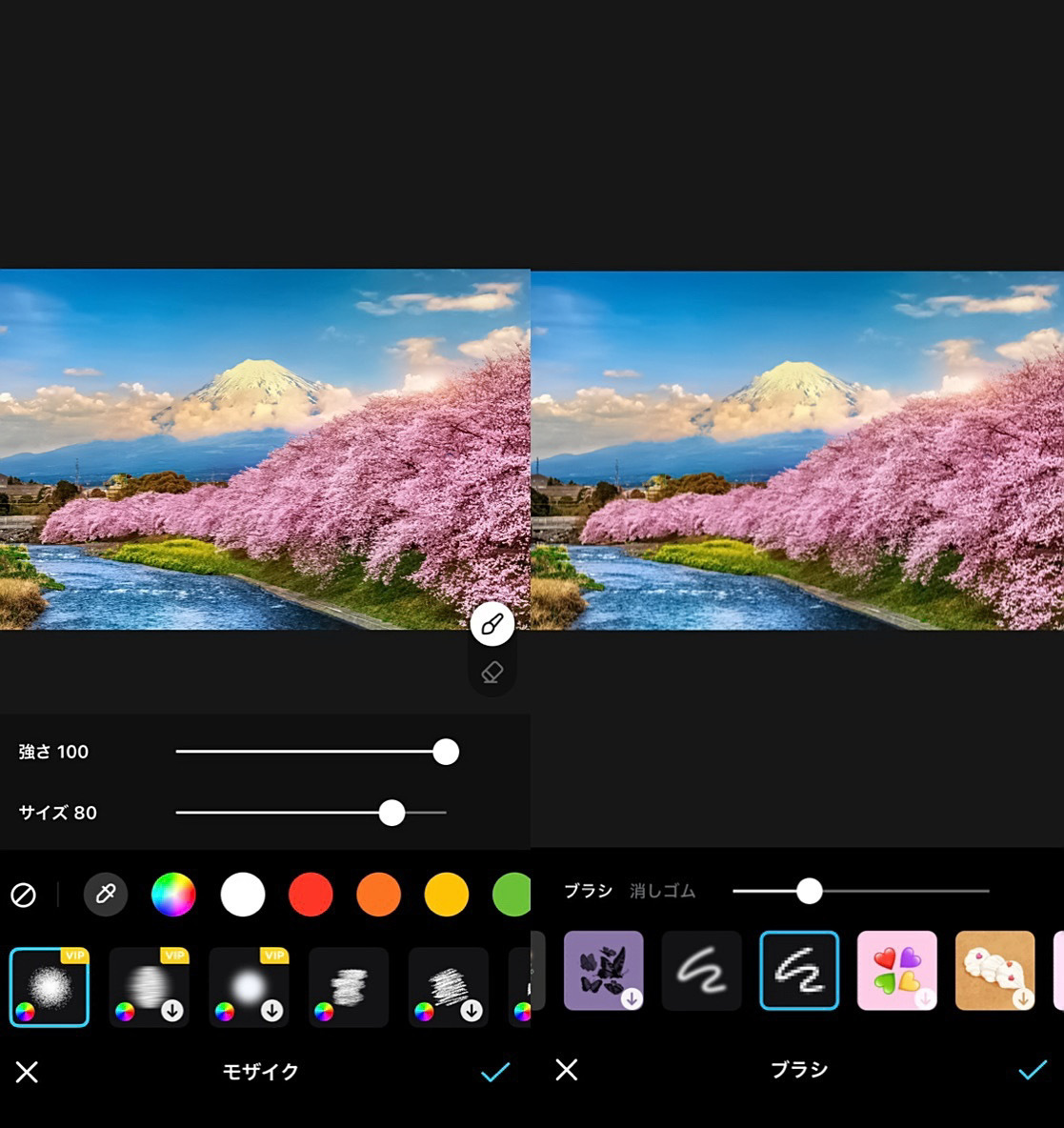
Task: Switch to the 消しゴム tab
Action: click(663, 891)
